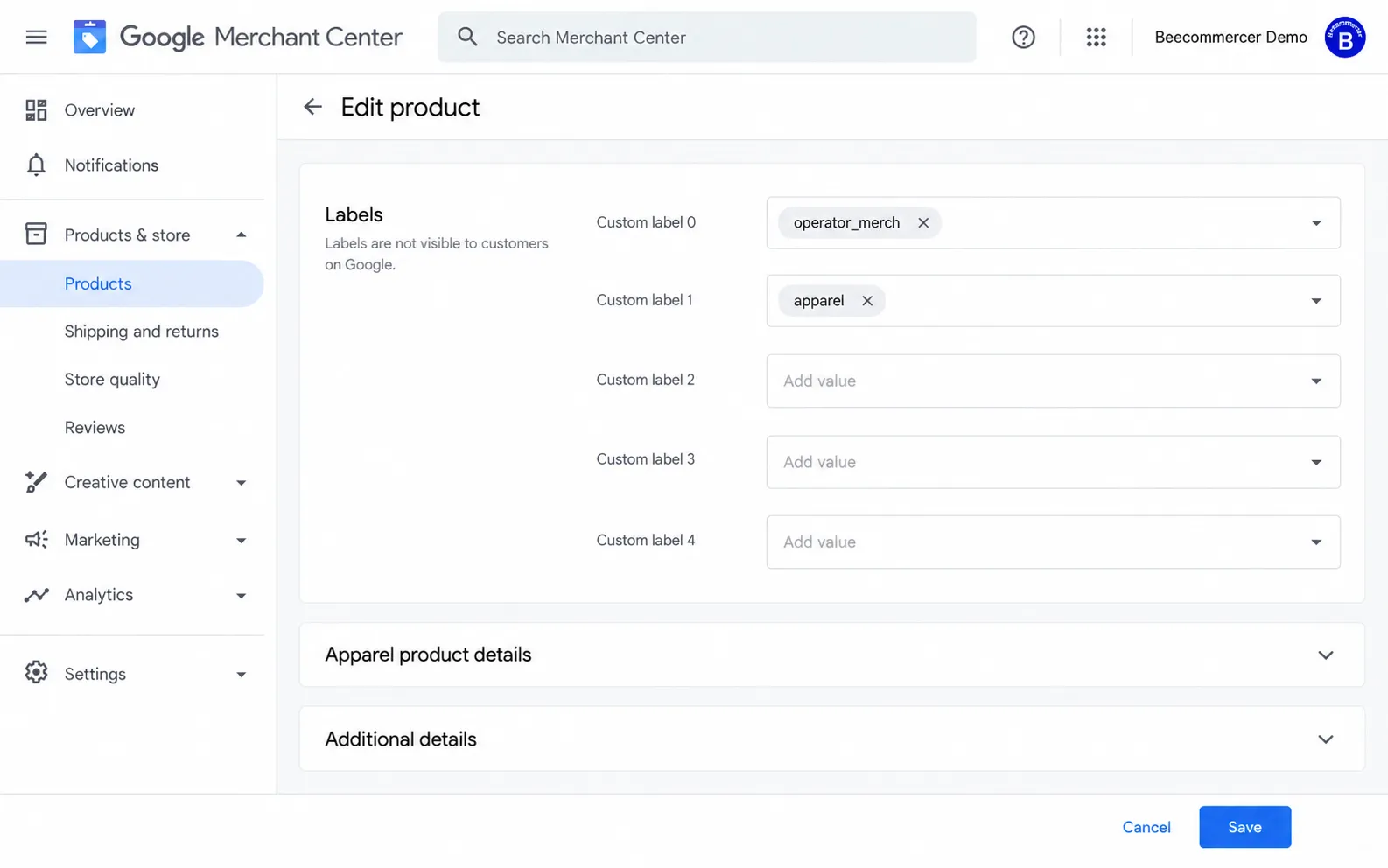
Task: Open the Custom label 2 dropdown arrow
Action: tap(1316, 381)
